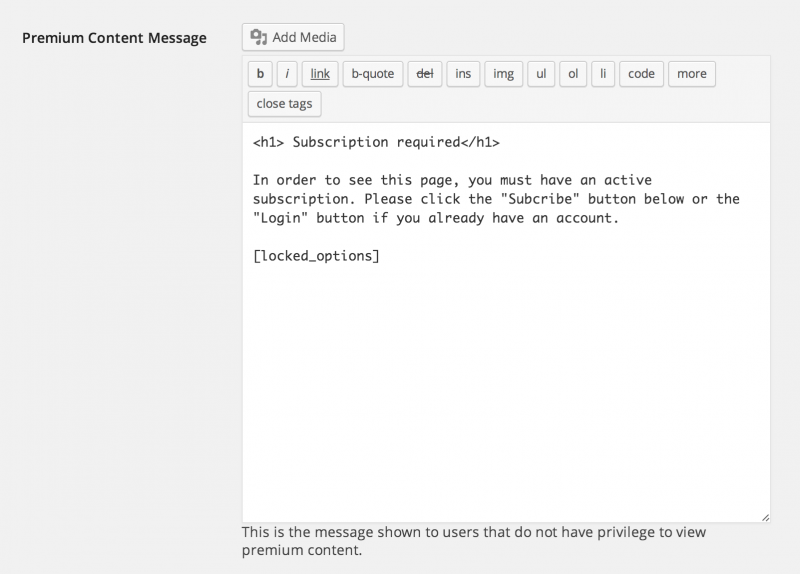The height and width of the screenshot is (574, 800).
Task: Click the Add Media camera icon
Action: click(259, 37)
